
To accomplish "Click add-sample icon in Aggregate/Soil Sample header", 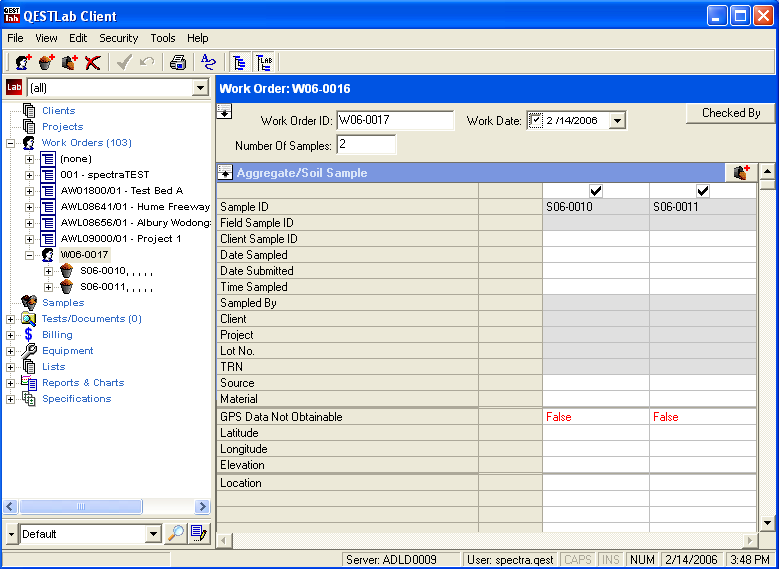I will pyautogui.click(x=741, y=173).
